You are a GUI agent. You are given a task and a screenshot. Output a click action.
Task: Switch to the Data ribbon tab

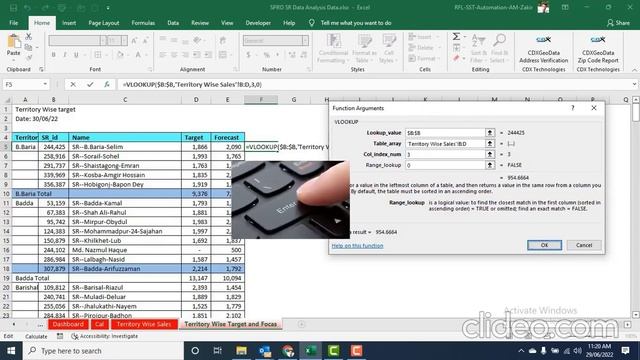point(173,23)
